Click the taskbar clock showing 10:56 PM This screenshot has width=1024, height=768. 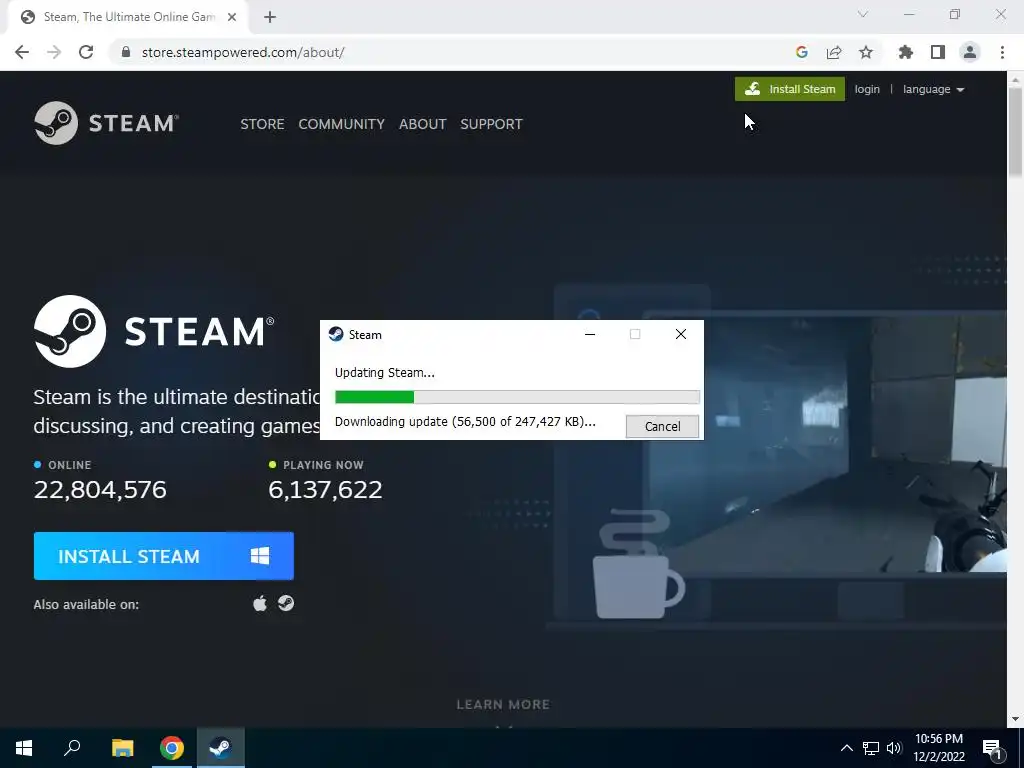pyautogui.click(x=938, y=748)
